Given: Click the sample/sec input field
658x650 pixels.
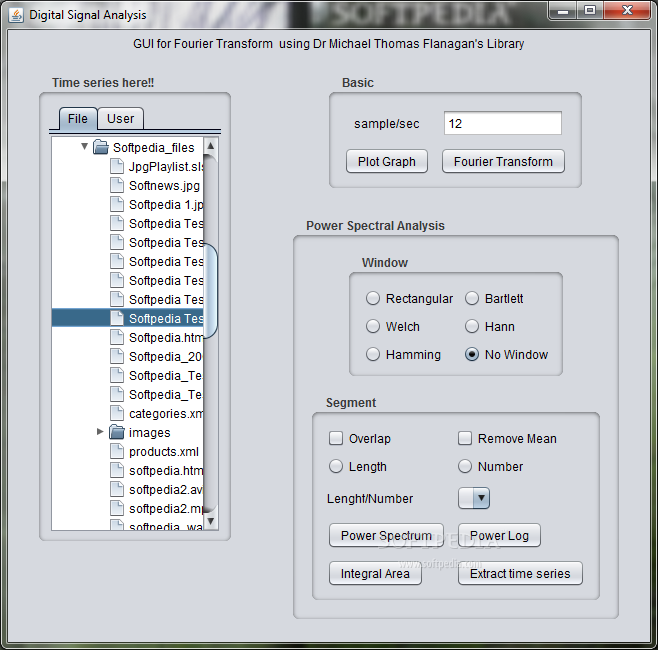Looking at the screenshot, I should coord(503,123).
